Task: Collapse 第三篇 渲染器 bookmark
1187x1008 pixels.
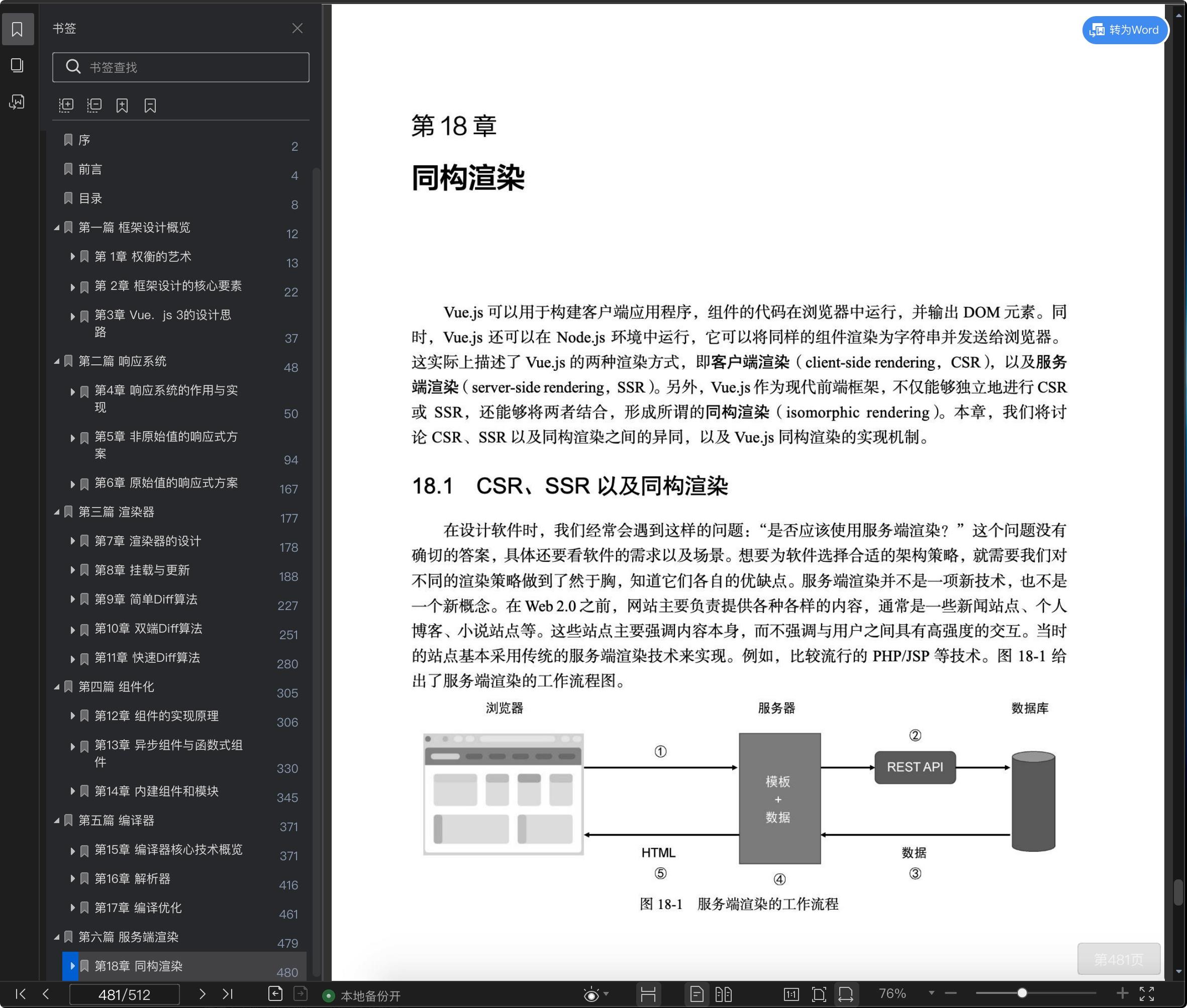Action: pyautogui.click(x=57, y=512)
